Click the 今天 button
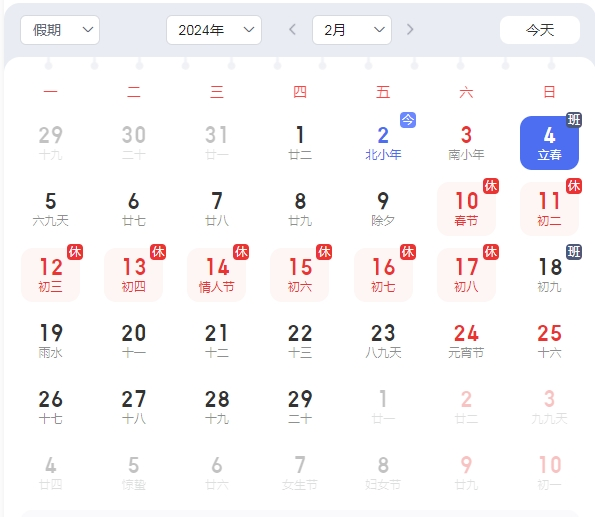Image resolution: width=595 pixels, height=517 pixels. [x=540, y=30]
